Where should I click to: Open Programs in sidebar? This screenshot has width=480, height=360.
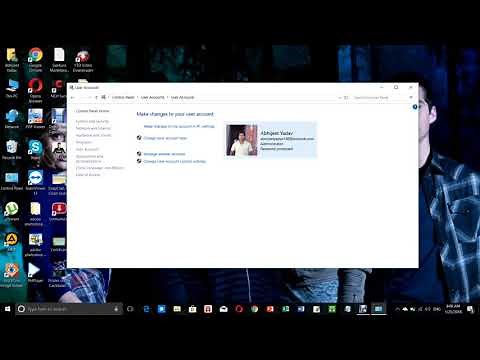point(84,142)
